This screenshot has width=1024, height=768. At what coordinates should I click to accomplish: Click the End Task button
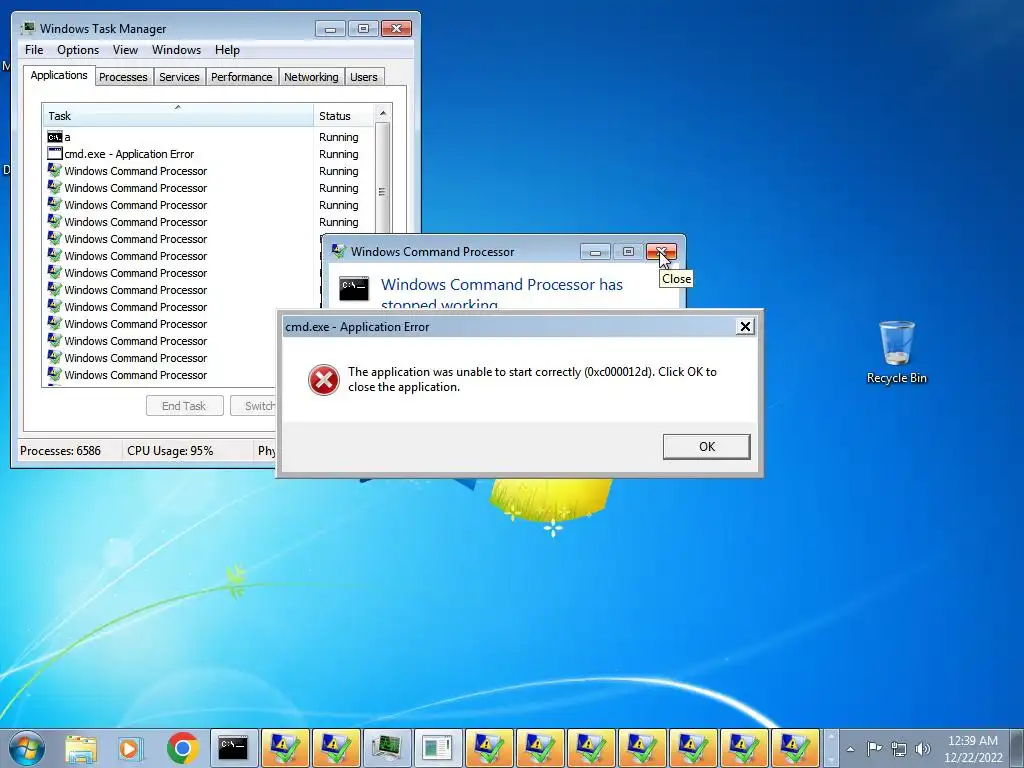[x=184, y=406]
